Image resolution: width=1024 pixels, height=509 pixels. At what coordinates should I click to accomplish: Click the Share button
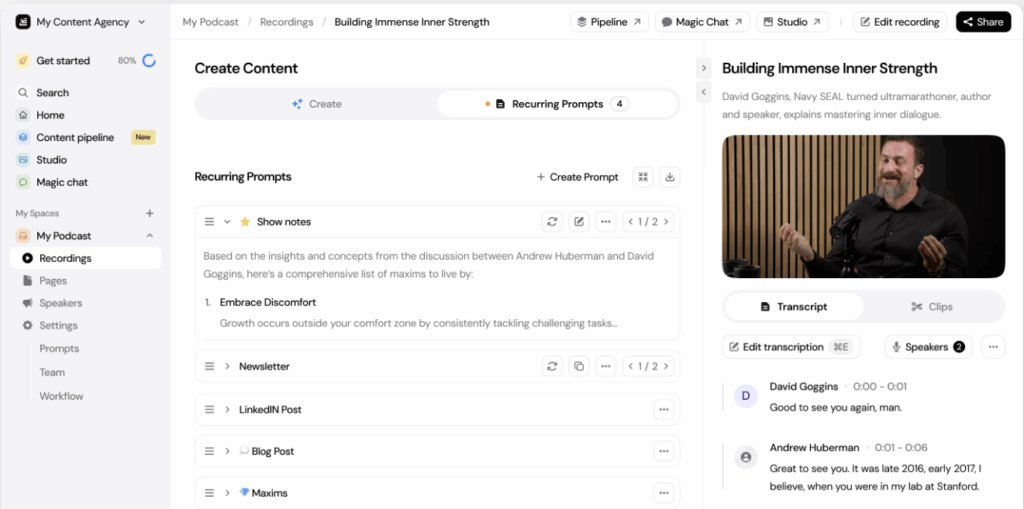pyautogui.click(x=983, y=22)
